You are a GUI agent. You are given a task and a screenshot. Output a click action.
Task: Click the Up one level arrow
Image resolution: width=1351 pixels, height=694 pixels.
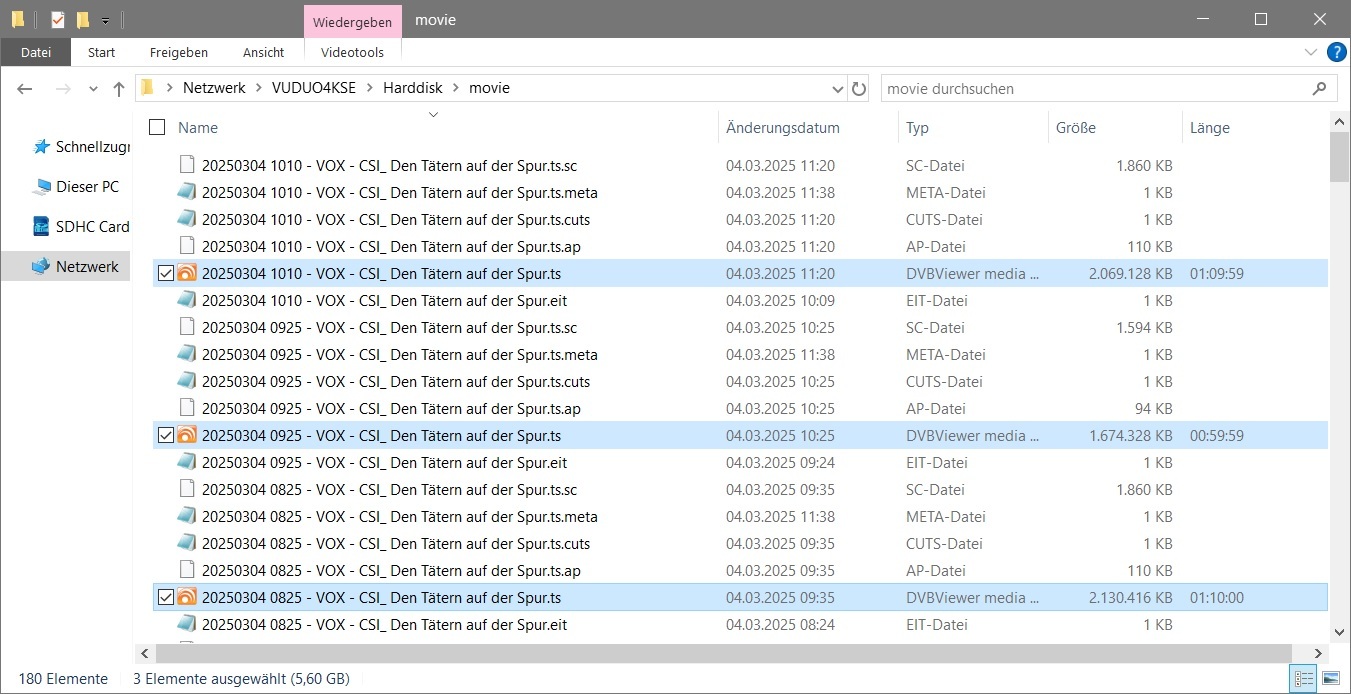[119, 89]
